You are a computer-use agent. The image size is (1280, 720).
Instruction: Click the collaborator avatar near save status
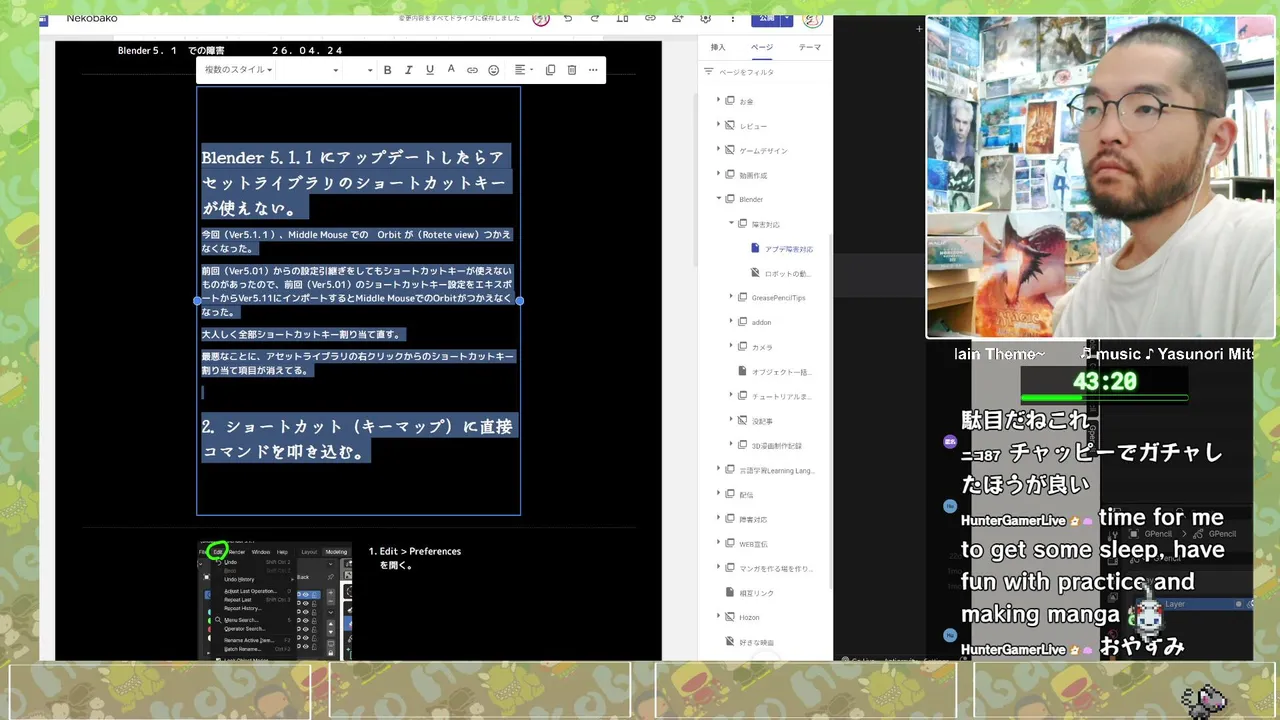pyautogui.click(x=541, y=18)
